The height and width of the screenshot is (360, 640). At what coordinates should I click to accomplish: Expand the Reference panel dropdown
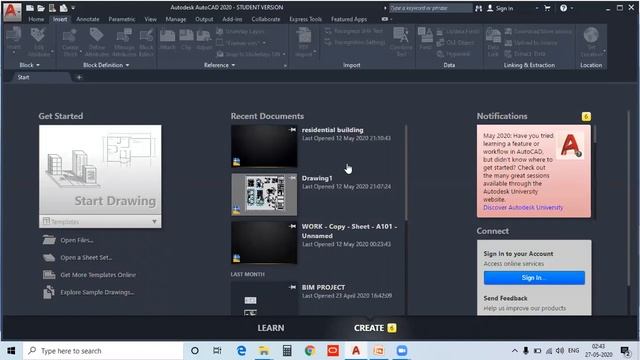(219, 65)
